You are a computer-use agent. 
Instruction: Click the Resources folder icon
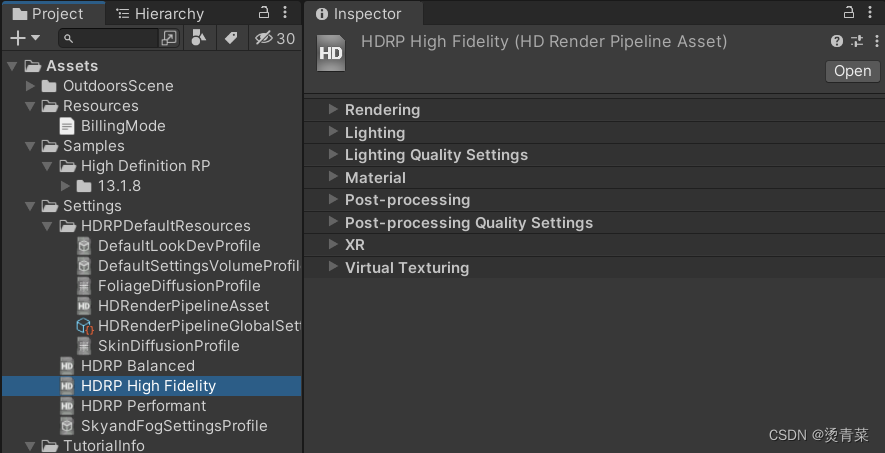50,106
